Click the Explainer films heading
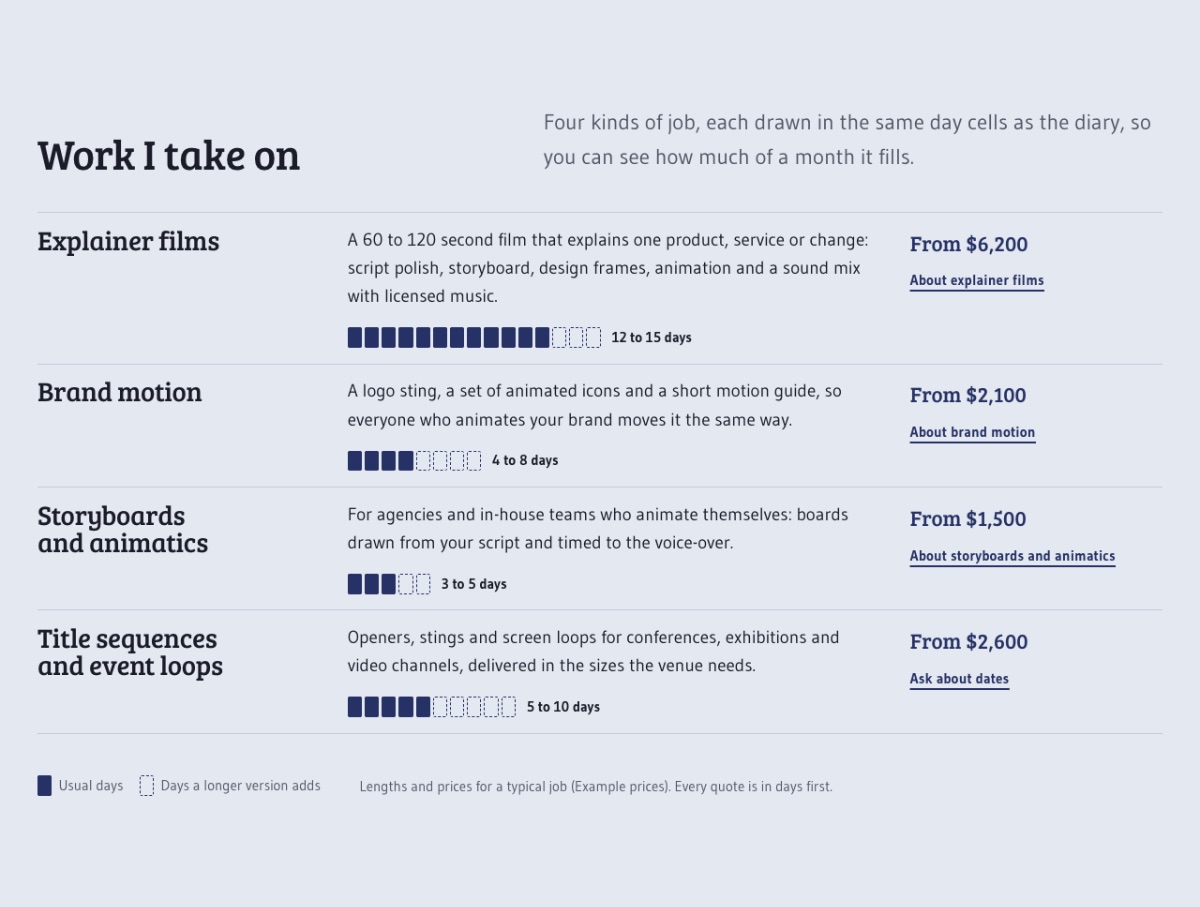Viewport: 1200px width, 907px height. point(128,241)
